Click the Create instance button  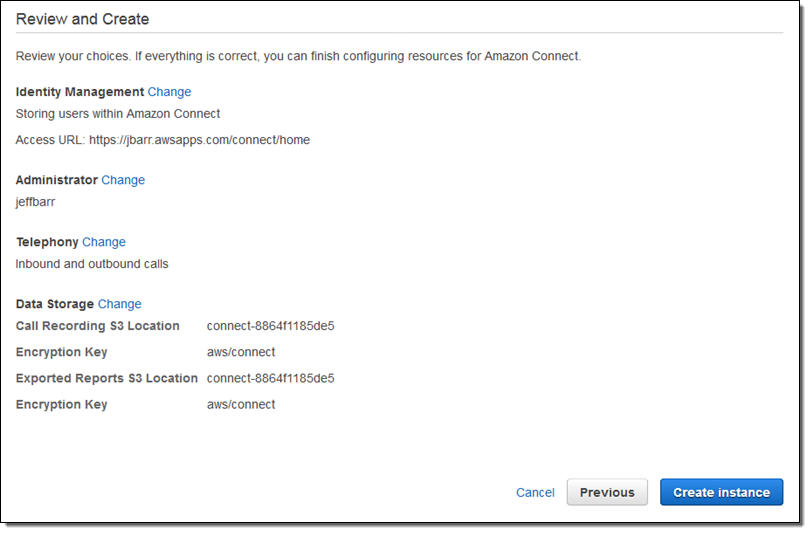click(x=722, y=492)
